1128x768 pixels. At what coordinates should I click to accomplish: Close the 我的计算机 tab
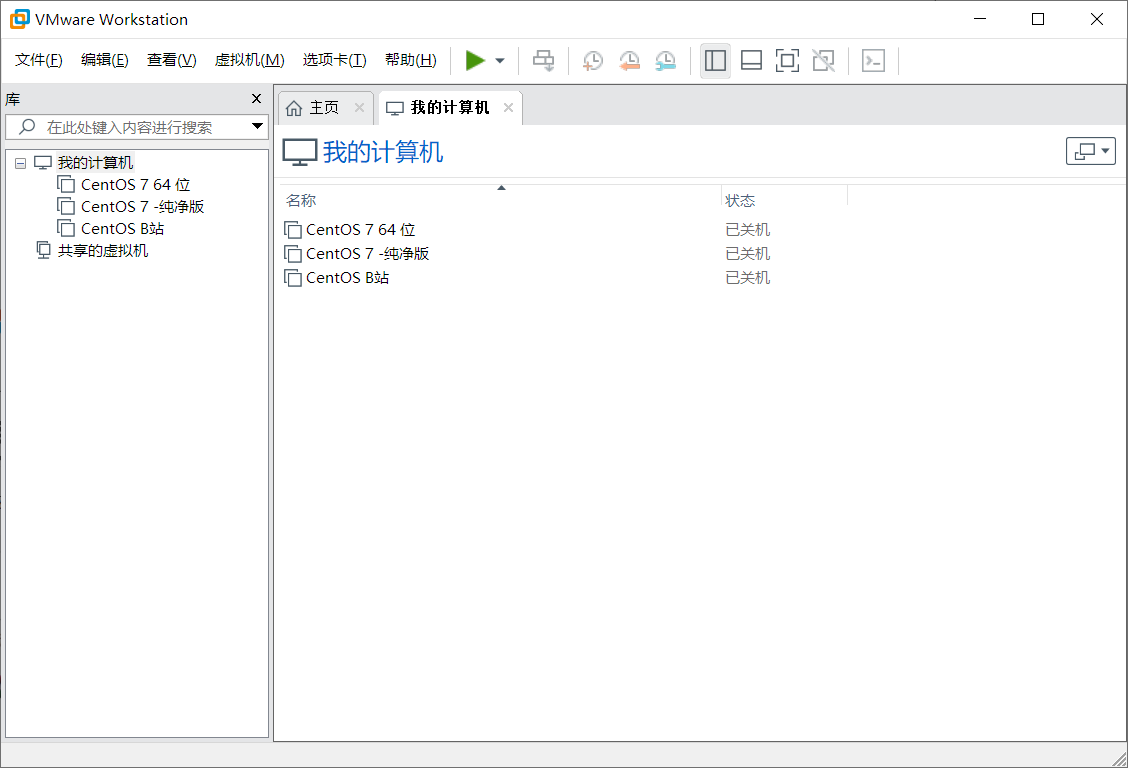[x=508, y=108]
